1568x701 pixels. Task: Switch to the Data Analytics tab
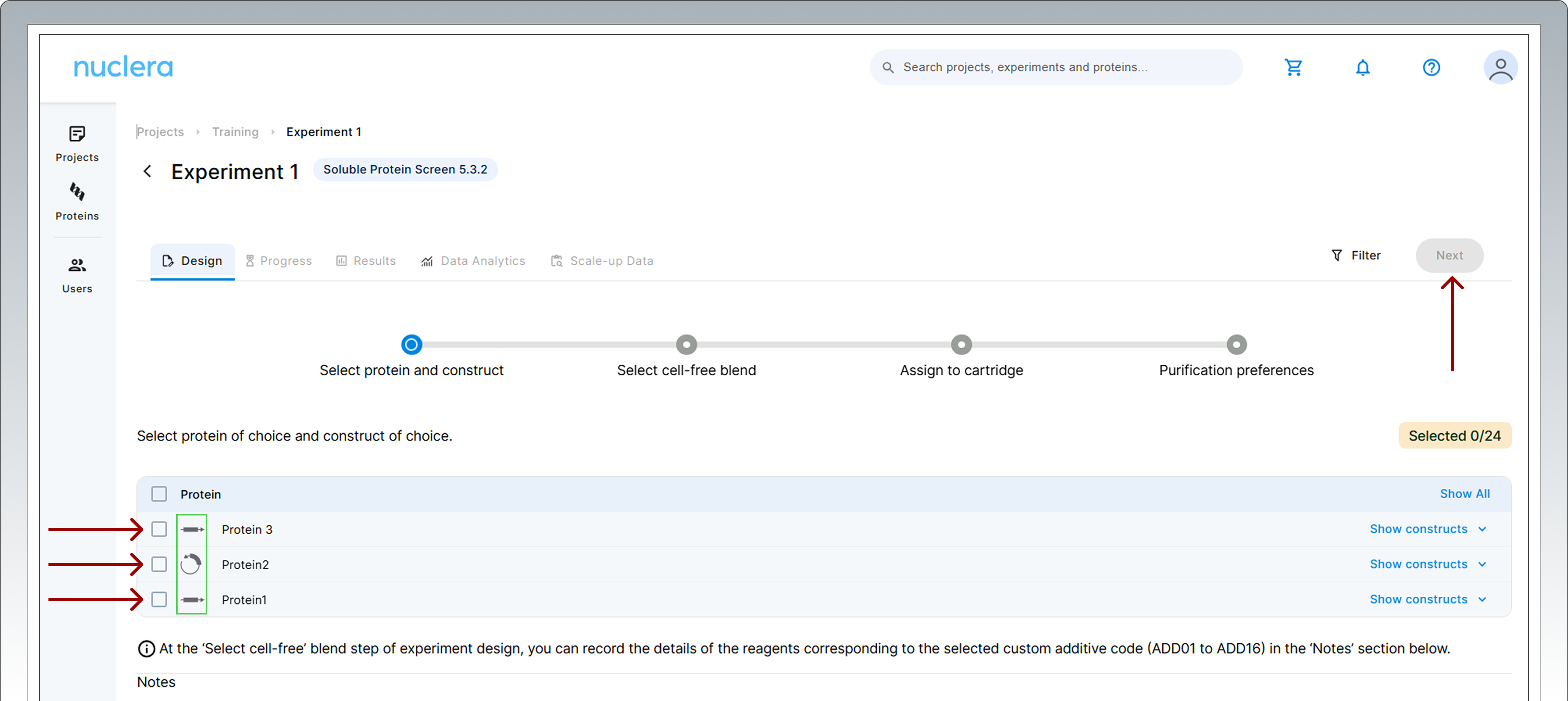pos(473,261)
